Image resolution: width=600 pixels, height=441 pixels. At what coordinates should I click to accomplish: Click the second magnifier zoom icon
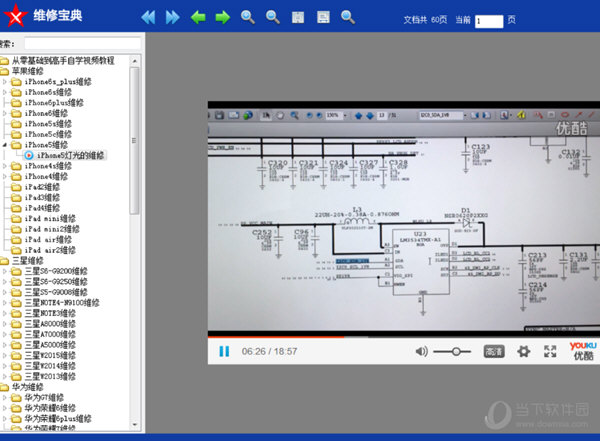(272, 17)
